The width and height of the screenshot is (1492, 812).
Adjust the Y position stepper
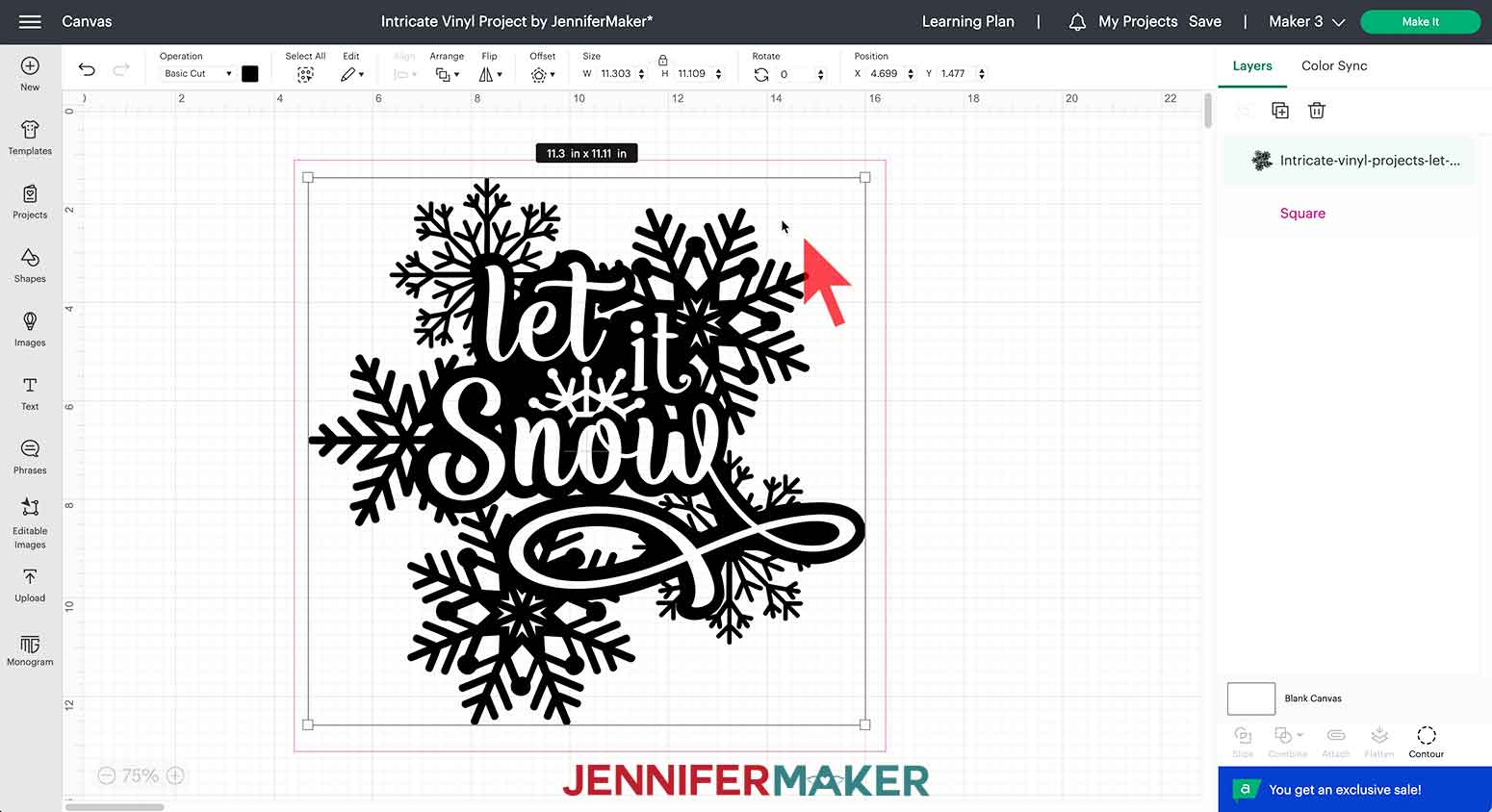point(981,73)
